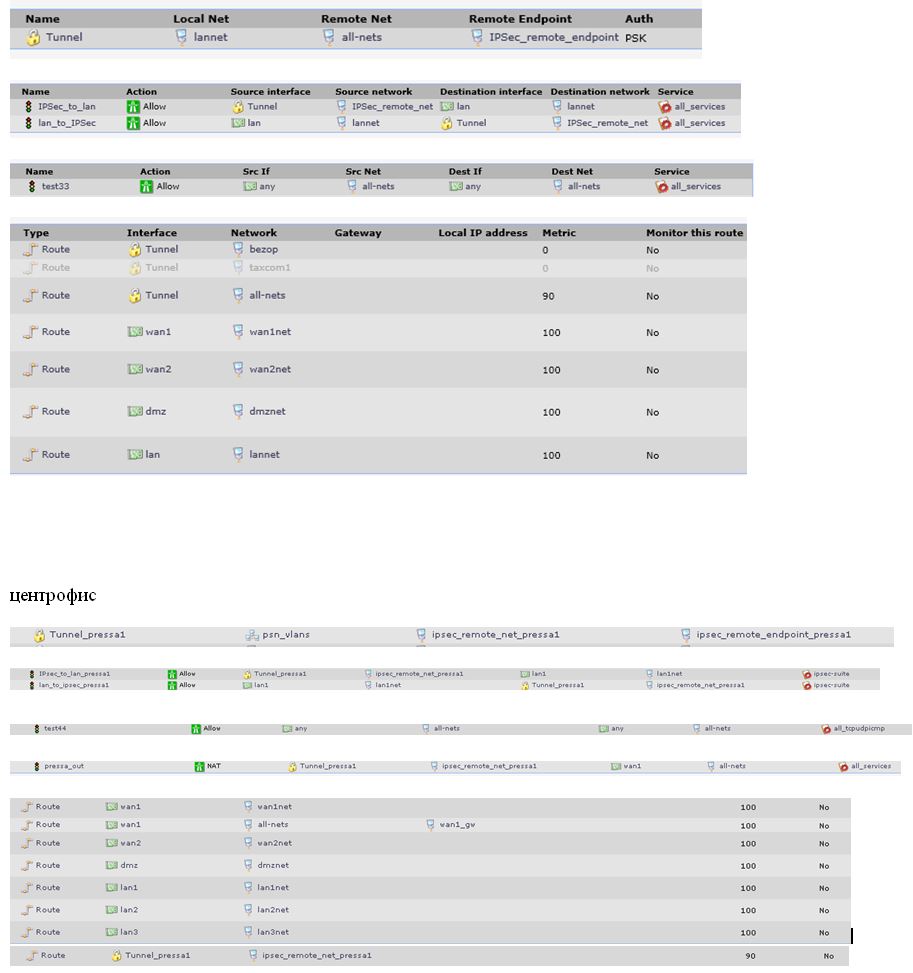This screenshot has width=913, height=973.
Task: Click the traffic-light icon of the lan_to_IPSec rule
Action: tap(28, 123)
